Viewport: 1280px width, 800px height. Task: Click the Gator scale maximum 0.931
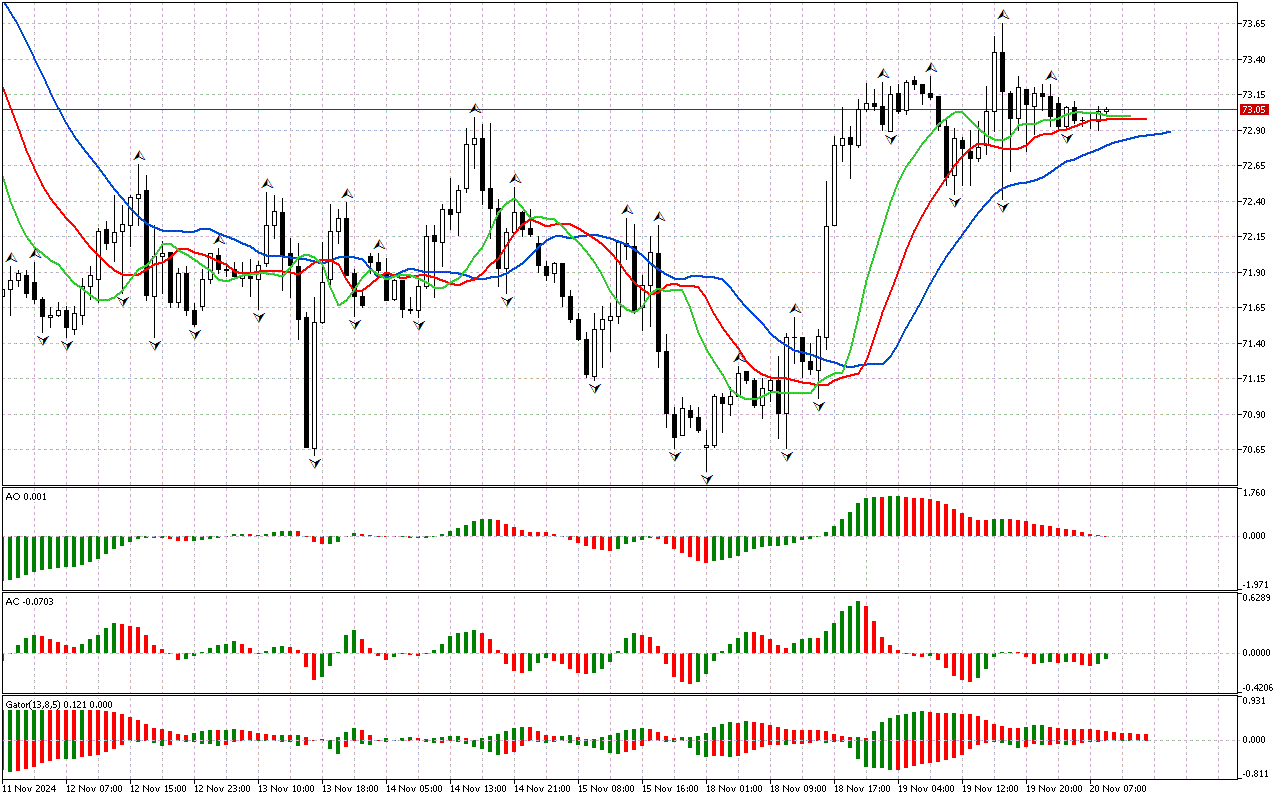coord(1254,702)
